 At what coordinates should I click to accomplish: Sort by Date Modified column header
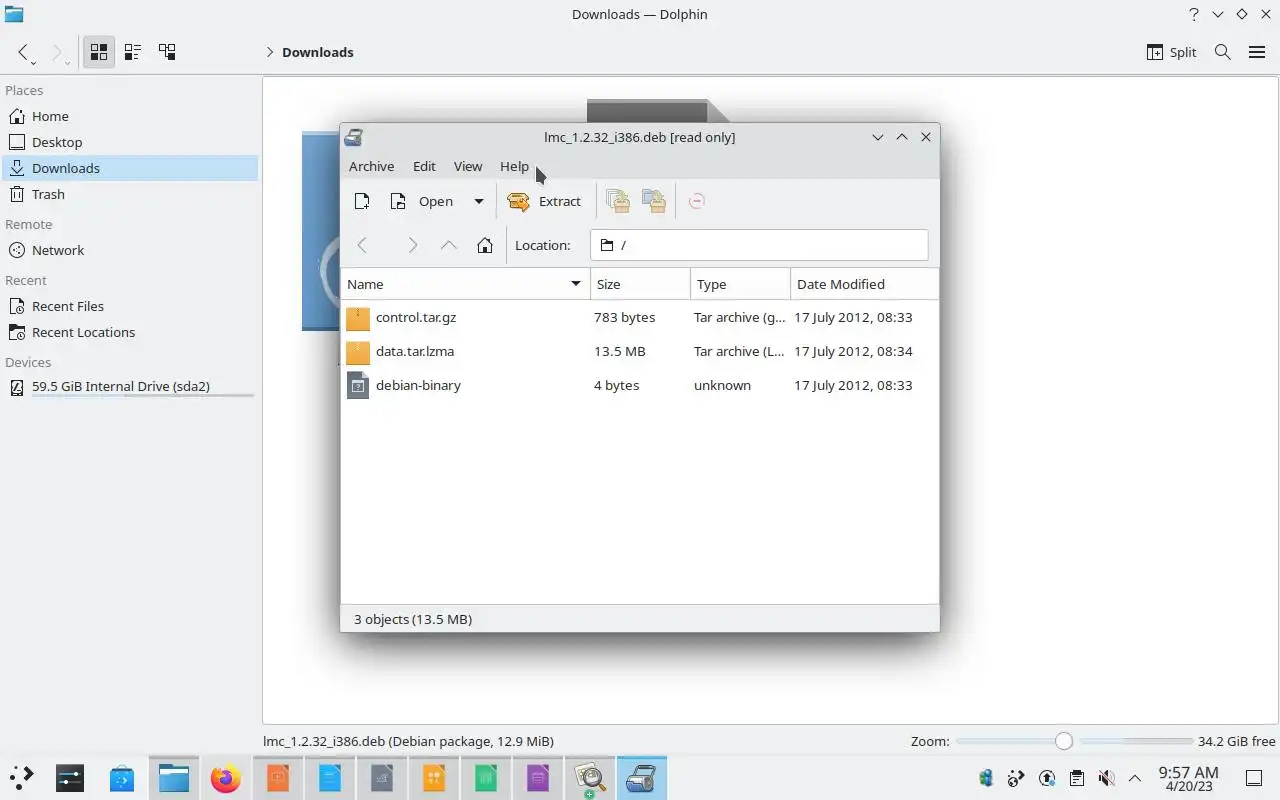click(x=864, y=284)
